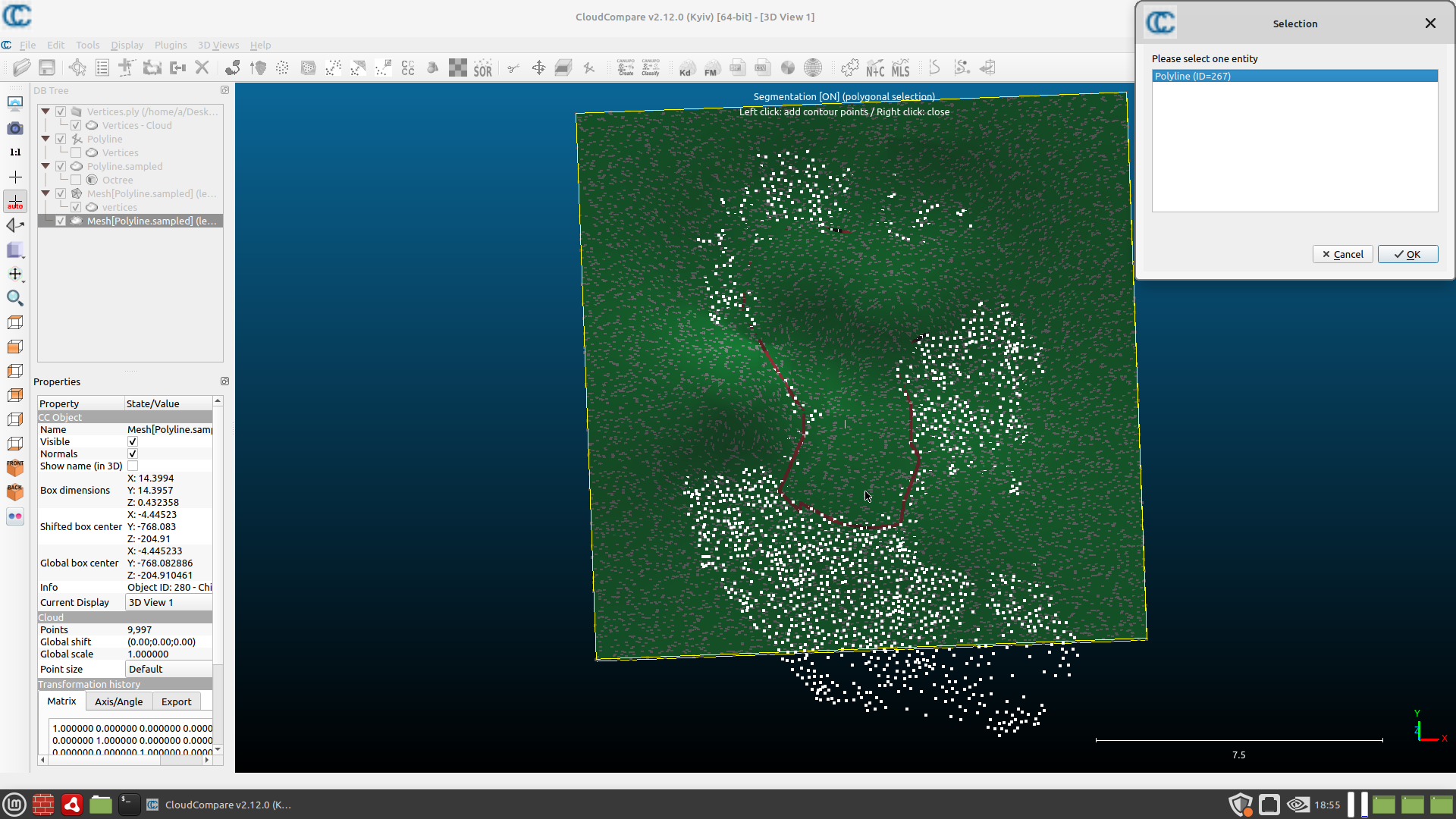Switch to the Axis/Angle tab
This screenshot has height=819, width=1456.
118,702
